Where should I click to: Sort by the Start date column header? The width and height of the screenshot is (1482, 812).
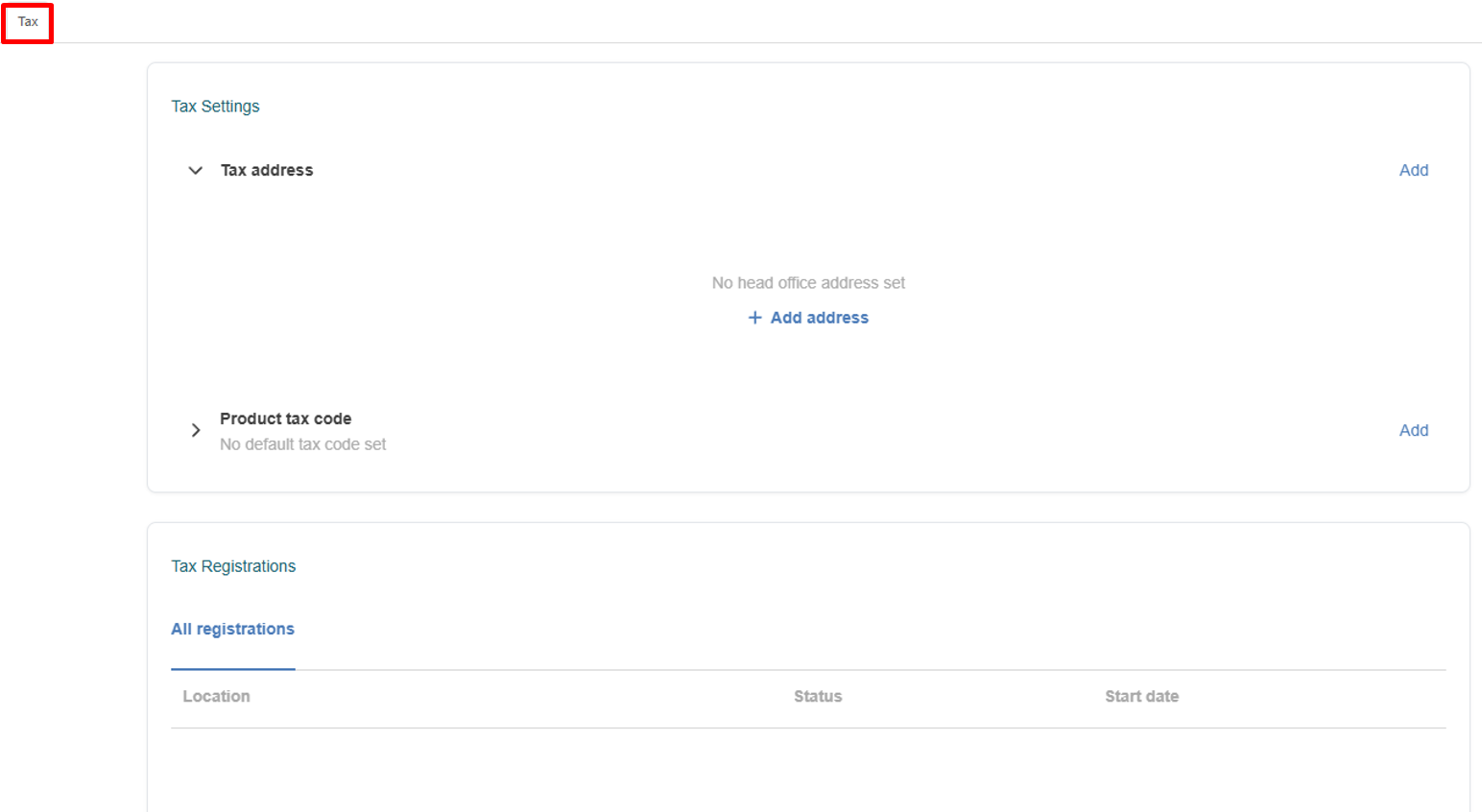point(1141,697)
